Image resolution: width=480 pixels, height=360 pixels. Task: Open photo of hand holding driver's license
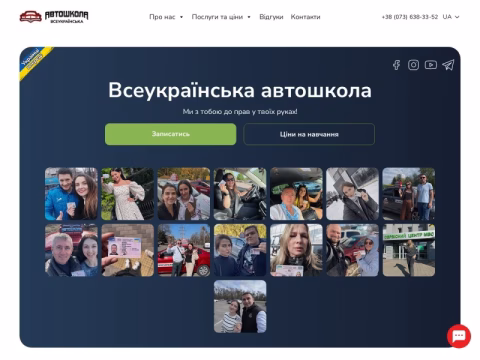point(128,250)
